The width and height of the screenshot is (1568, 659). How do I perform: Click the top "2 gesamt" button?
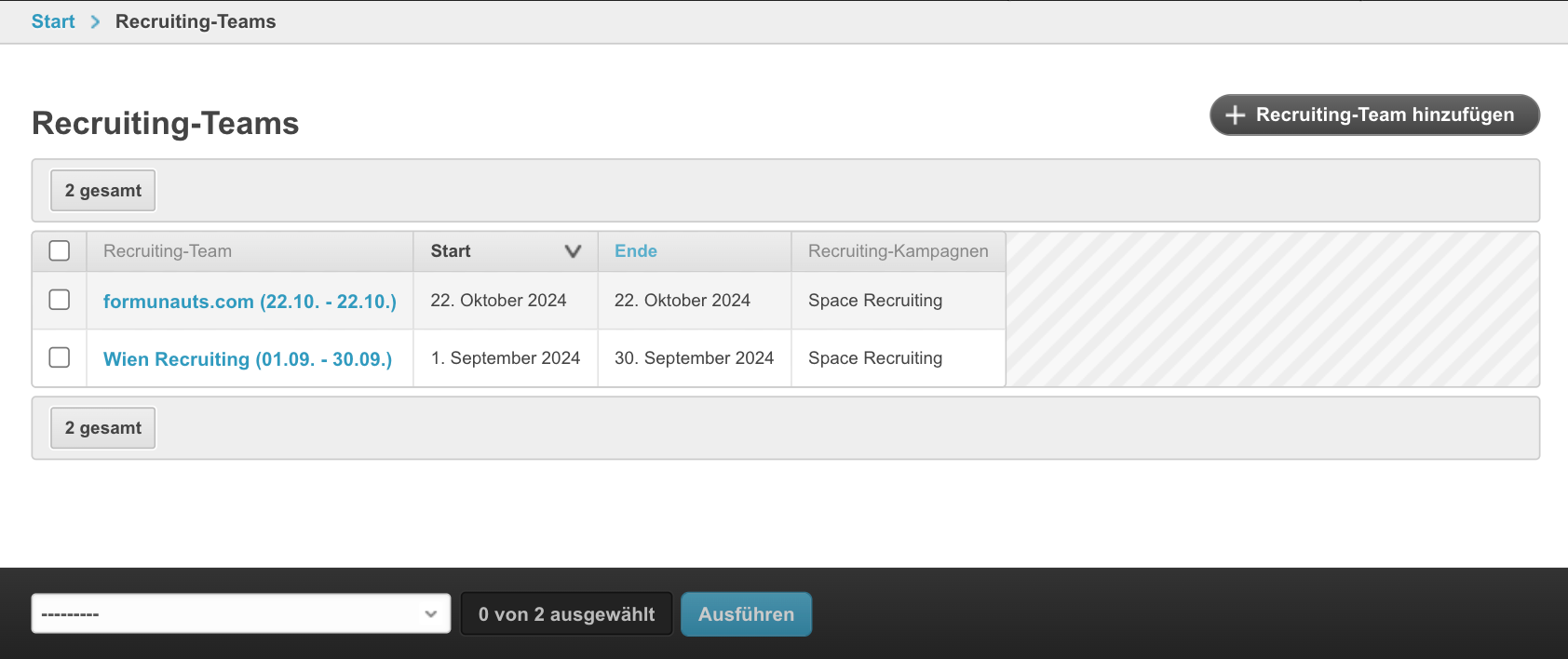pos(103,191)
